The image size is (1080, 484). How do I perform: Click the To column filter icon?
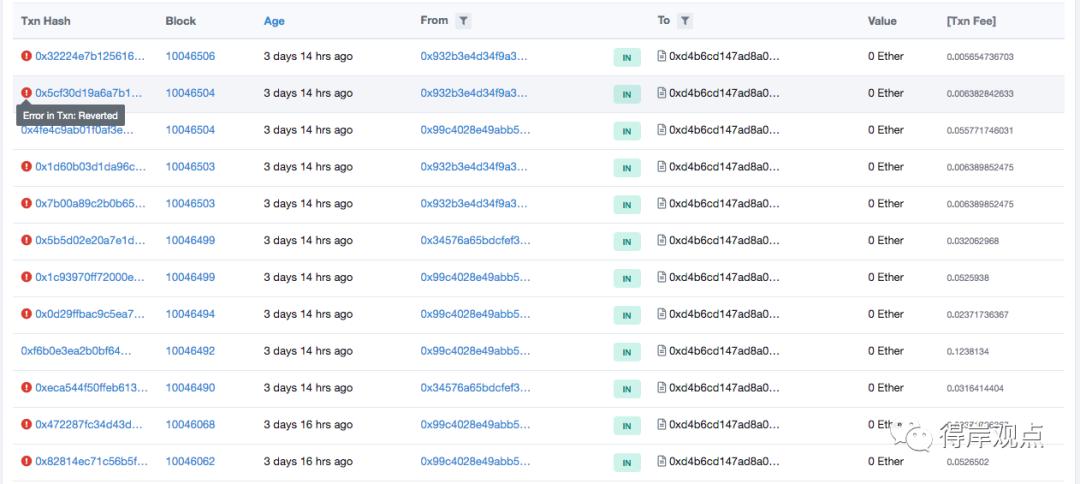coord(685,21)
